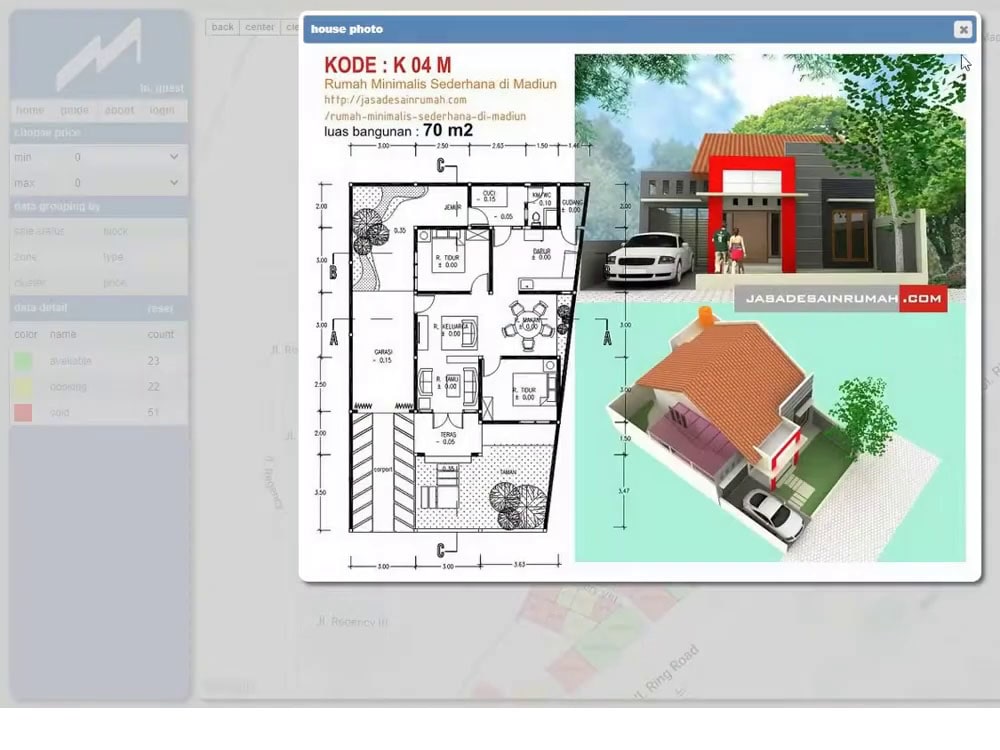The width and height of the screenshot is (1000, 750).
Task: Click the center button in the map toolbar
Action: click(x=260, y=27)
